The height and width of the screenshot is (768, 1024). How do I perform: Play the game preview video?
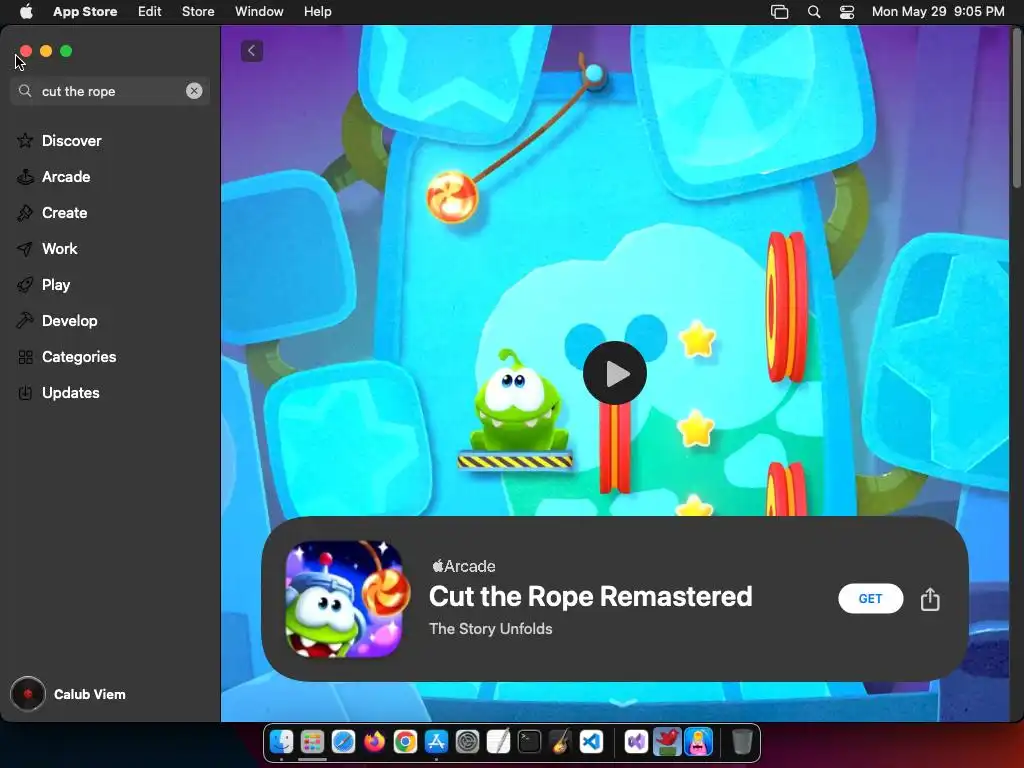(x=615, y=374)
